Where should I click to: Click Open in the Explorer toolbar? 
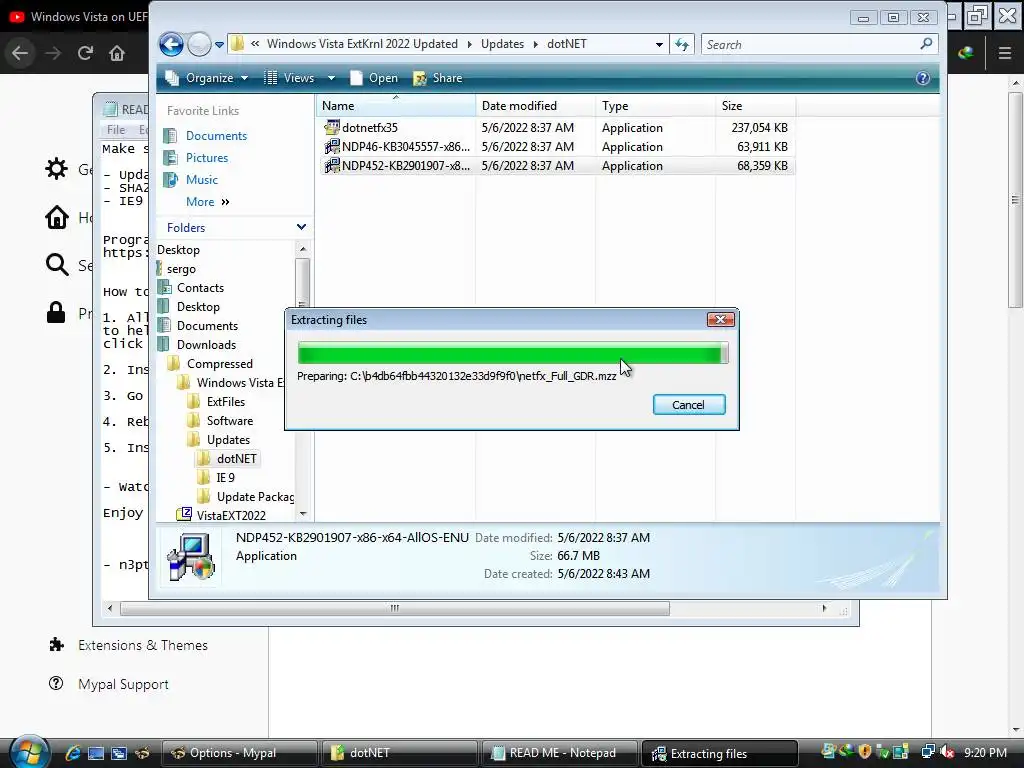374,78
